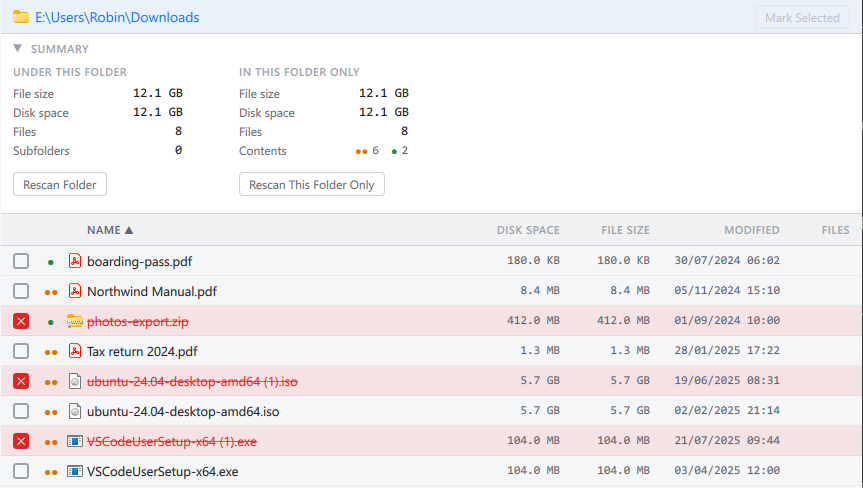Viewport: 863px width, 488px height.
Task: Open the E:\Users\Robin\Downloads path link
Action: pos(117,17)
